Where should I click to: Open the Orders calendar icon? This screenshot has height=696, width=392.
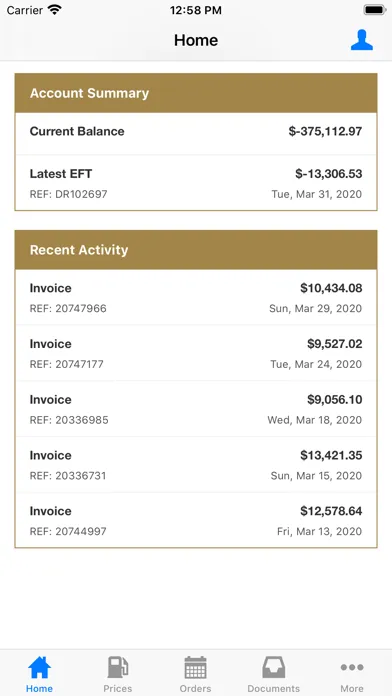[196, 668]
